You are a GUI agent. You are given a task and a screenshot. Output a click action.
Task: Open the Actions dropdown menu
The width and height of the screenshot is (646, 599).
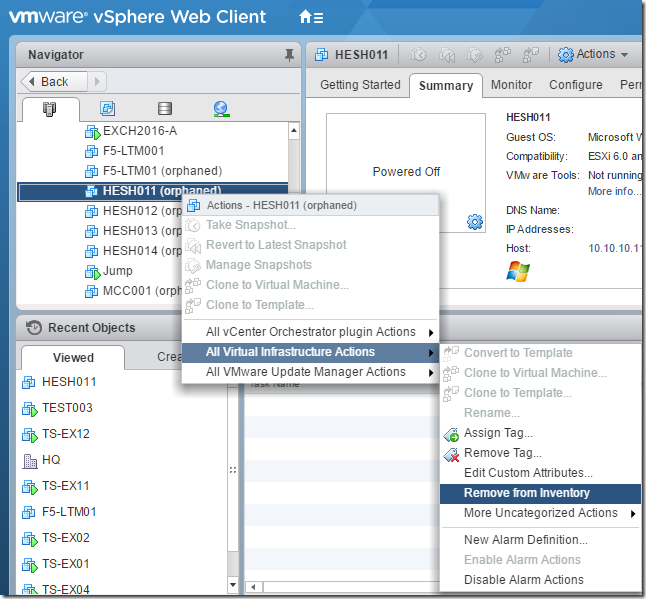click(593, 54)
